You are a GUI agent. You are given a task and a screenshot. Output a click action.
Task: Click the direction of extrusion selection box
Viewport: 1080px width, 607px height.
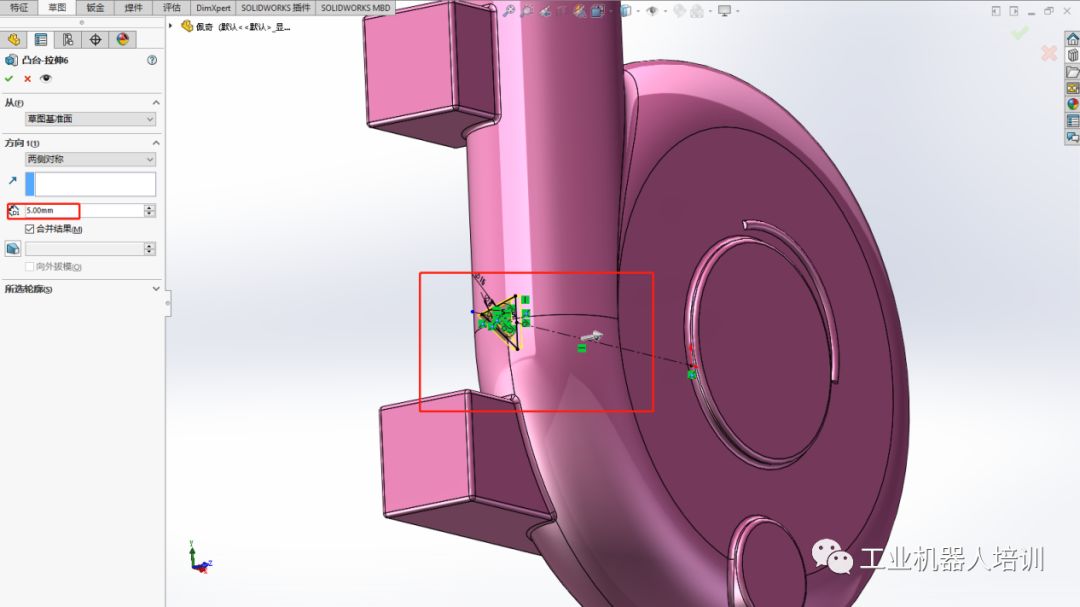point(90,184)
